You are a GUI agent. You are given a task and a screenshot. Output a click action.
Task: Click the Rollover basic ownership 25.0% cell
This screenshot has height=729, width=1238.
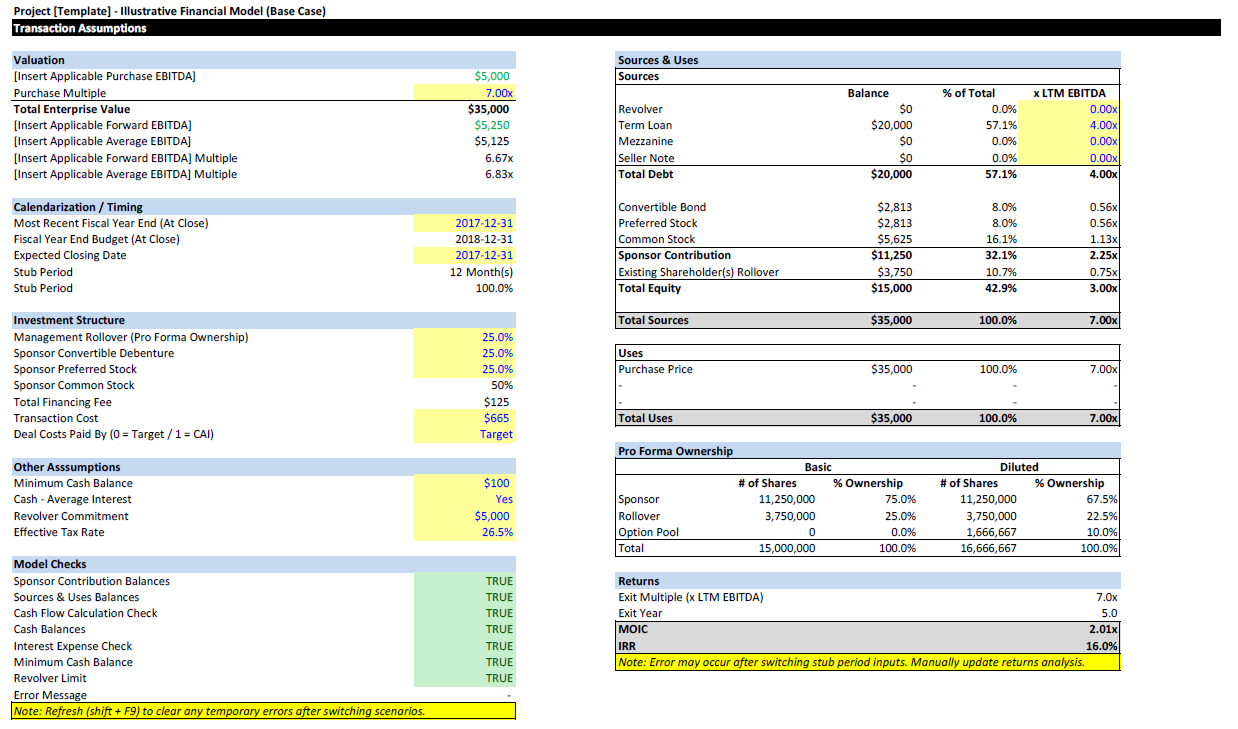tap(900, 516)
